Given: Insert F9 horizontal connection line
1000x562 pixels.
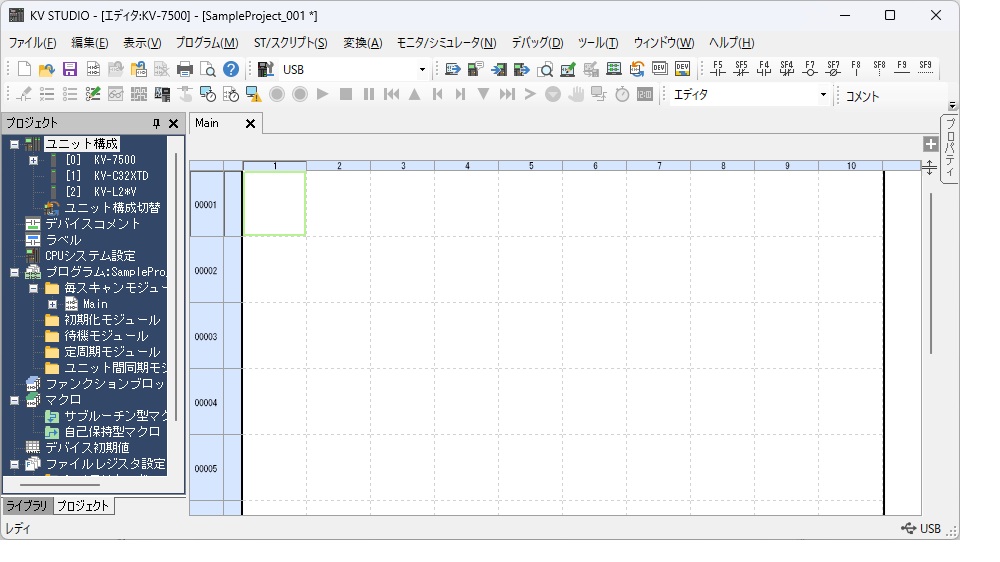Looking at the screenshot, I should 902,69.
